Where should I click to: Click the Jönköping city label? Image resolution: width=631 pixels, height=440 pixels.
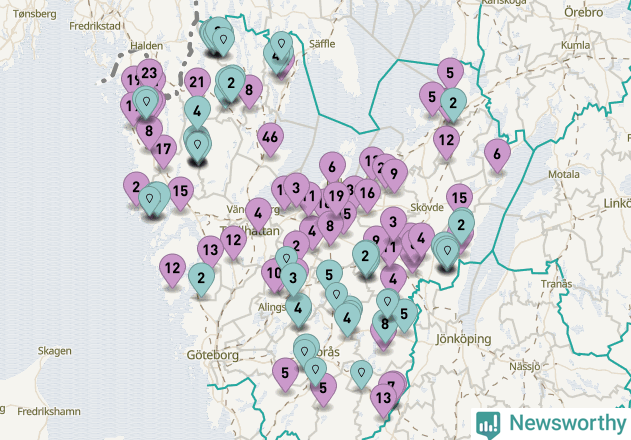coord(464,339)
